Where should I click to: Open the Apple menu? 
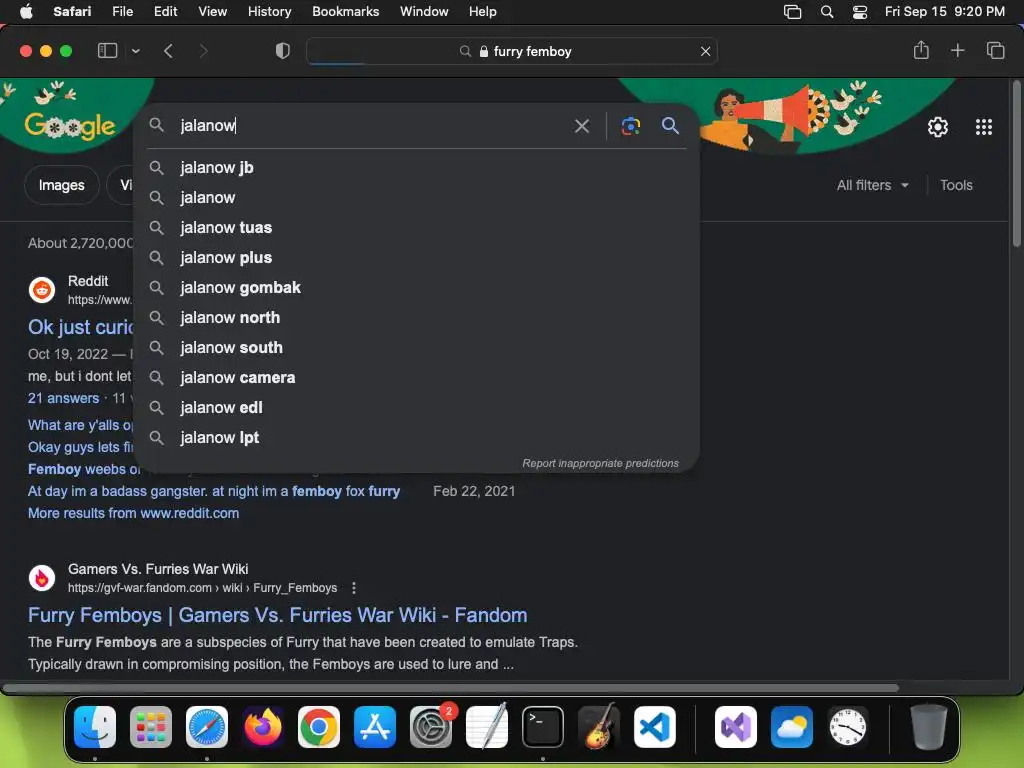coord(26,11)
